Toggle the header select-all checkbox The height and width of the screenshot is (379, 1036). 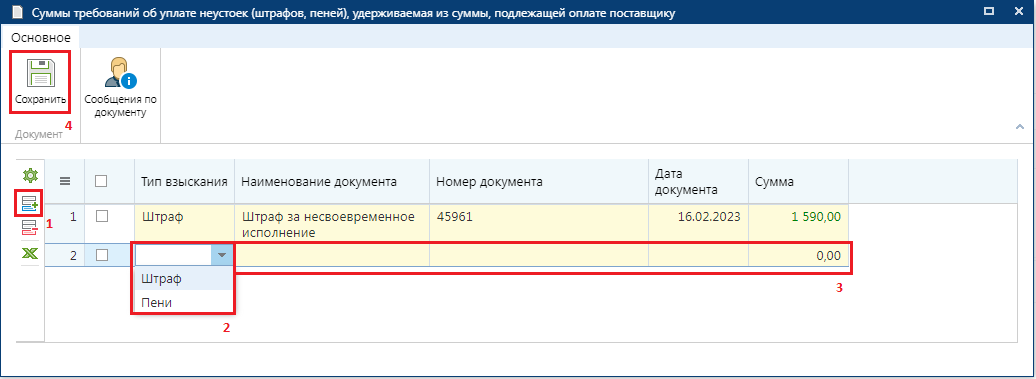pyautogui.click(x=101, y=181)
